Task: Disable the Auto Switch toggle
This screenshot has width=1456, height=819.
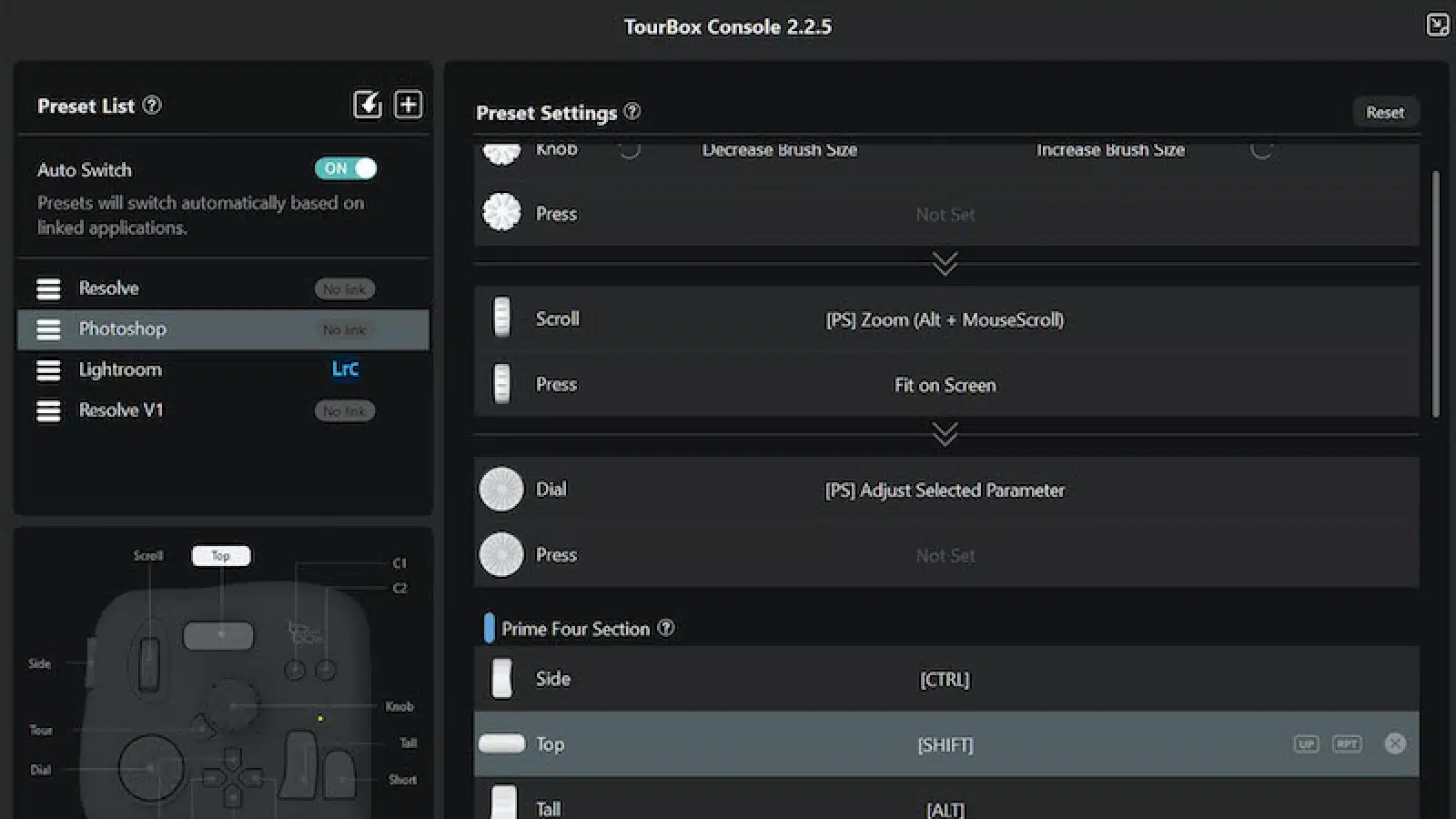Action: pos(345,168)
